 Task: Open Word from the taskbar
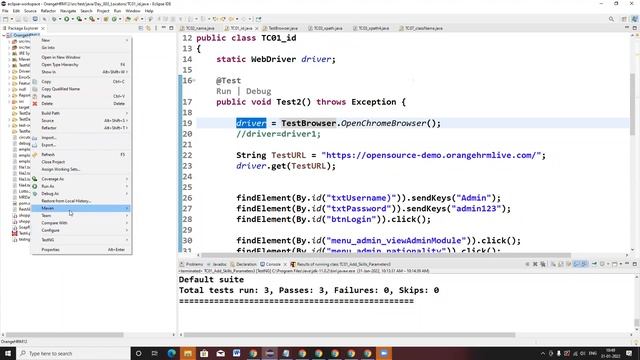click(x=237, y=353)
